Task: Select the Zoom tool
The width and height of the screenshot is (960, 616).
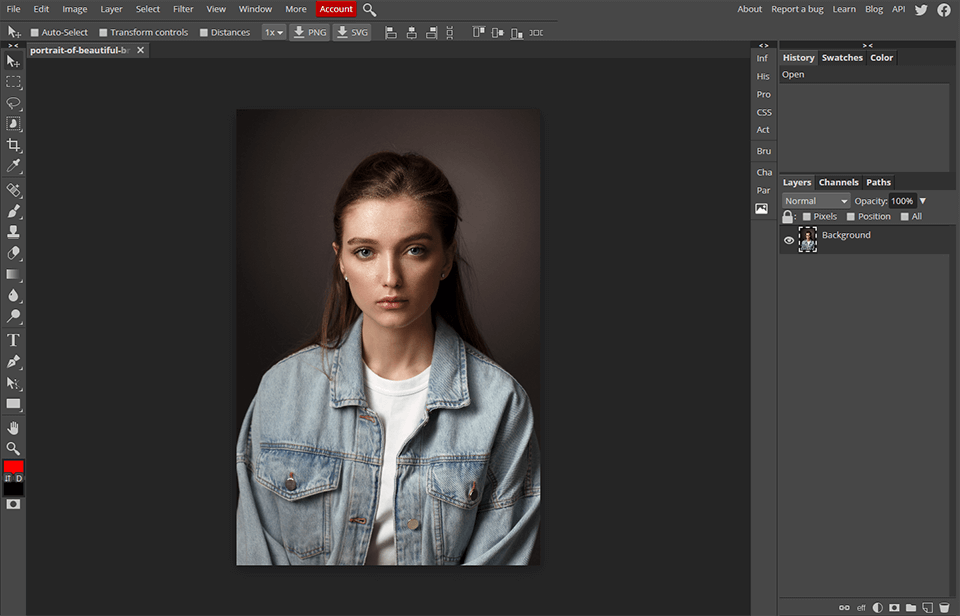Action: 14,448
